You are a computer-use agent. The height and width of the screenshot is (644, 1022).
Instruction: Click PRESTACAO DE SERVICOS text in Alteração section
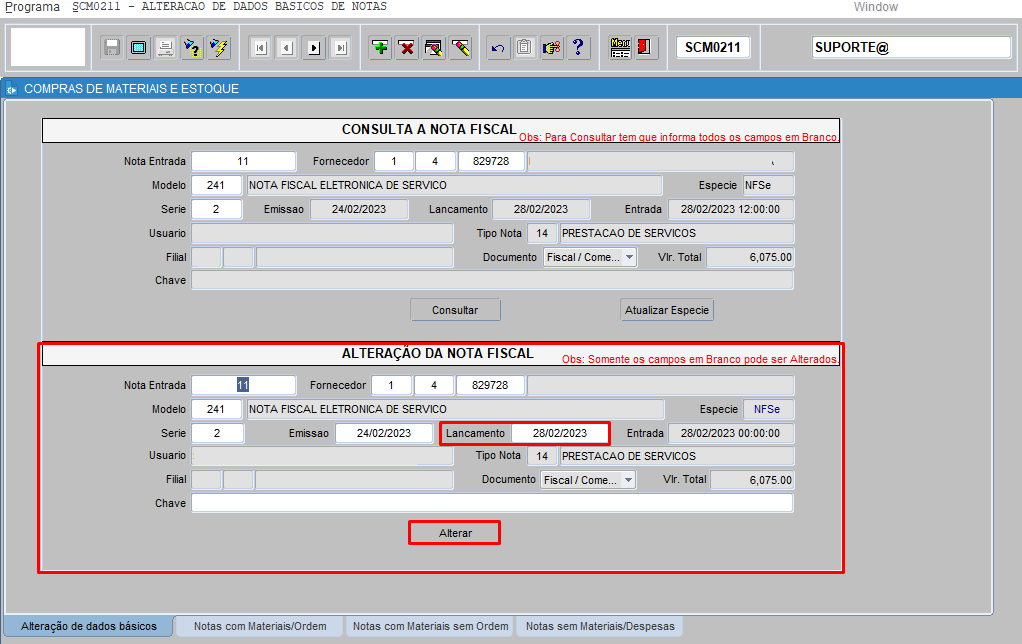click(x=629, y=456)
